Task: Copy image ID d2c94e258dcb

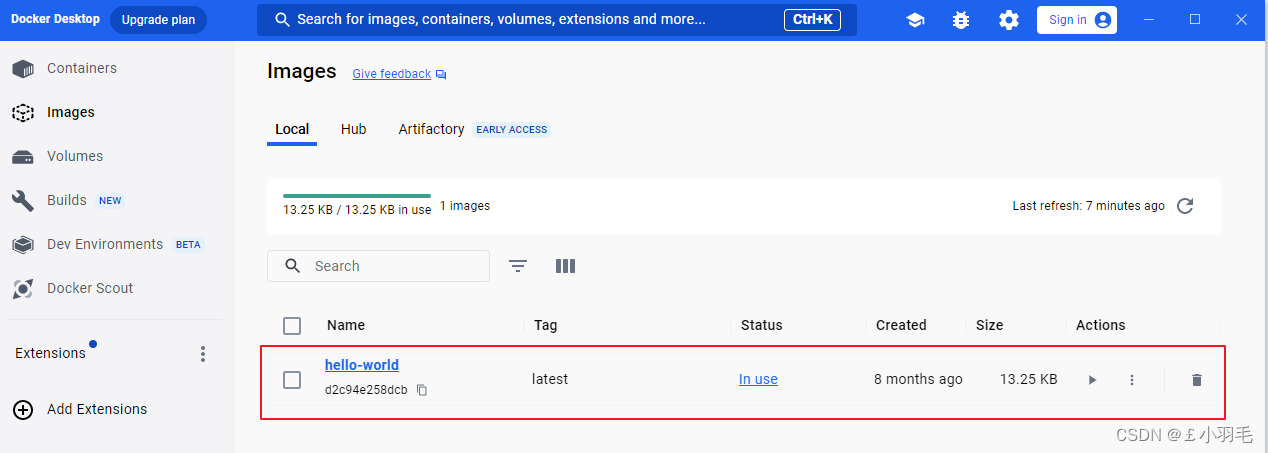Action: click(x=422, y=390)
